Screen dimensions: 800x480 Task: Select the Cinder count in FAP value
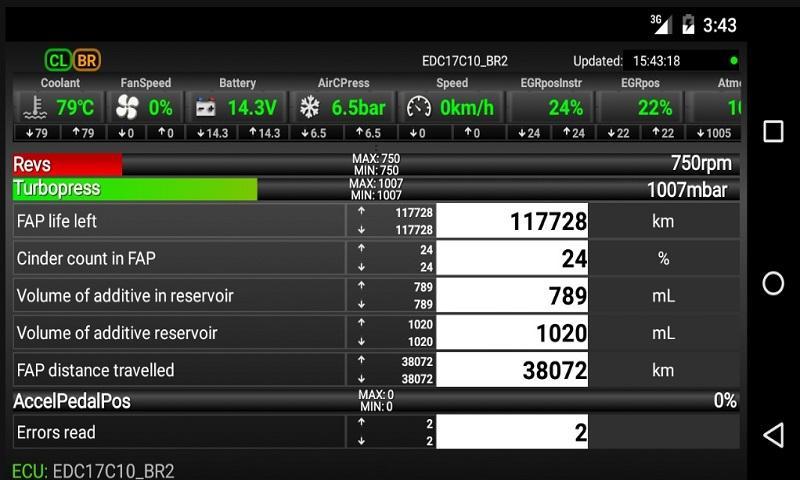click(x=512, y=258)
